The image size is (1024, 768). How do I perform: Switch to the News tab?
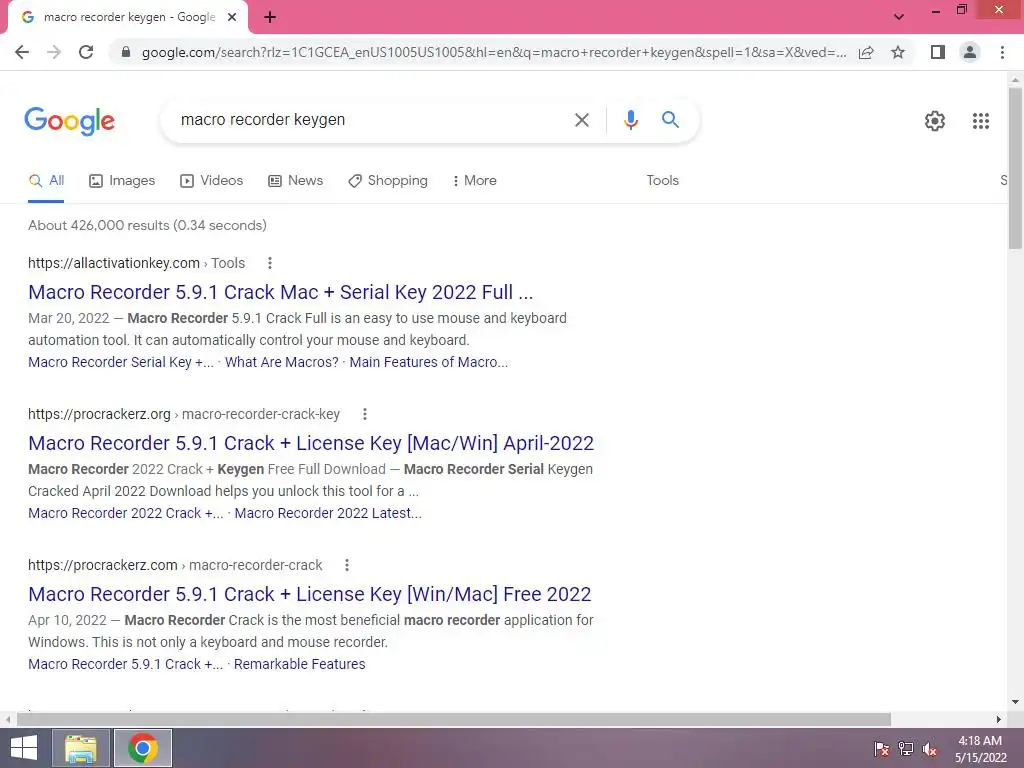pos(296,181)
